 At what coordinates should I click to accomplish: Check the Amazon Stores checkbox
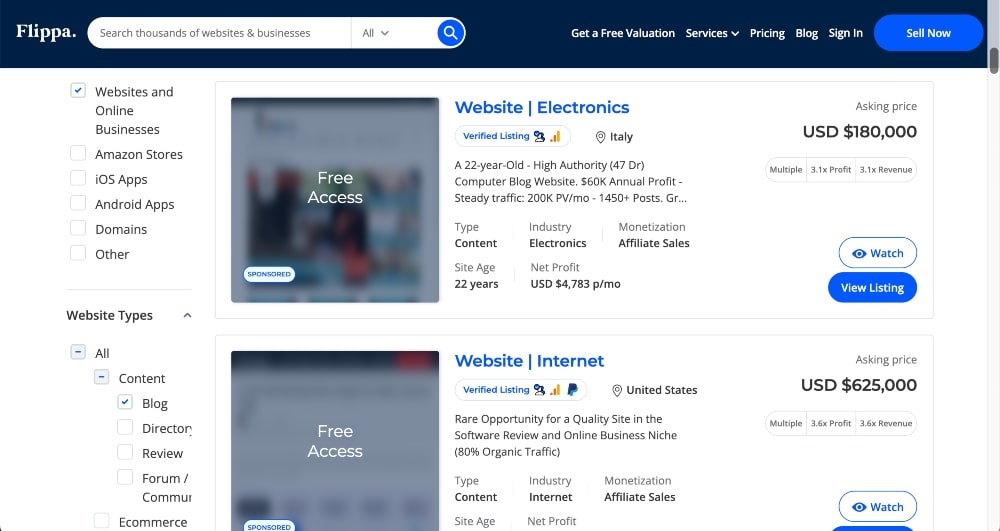(x=78, y=153)
